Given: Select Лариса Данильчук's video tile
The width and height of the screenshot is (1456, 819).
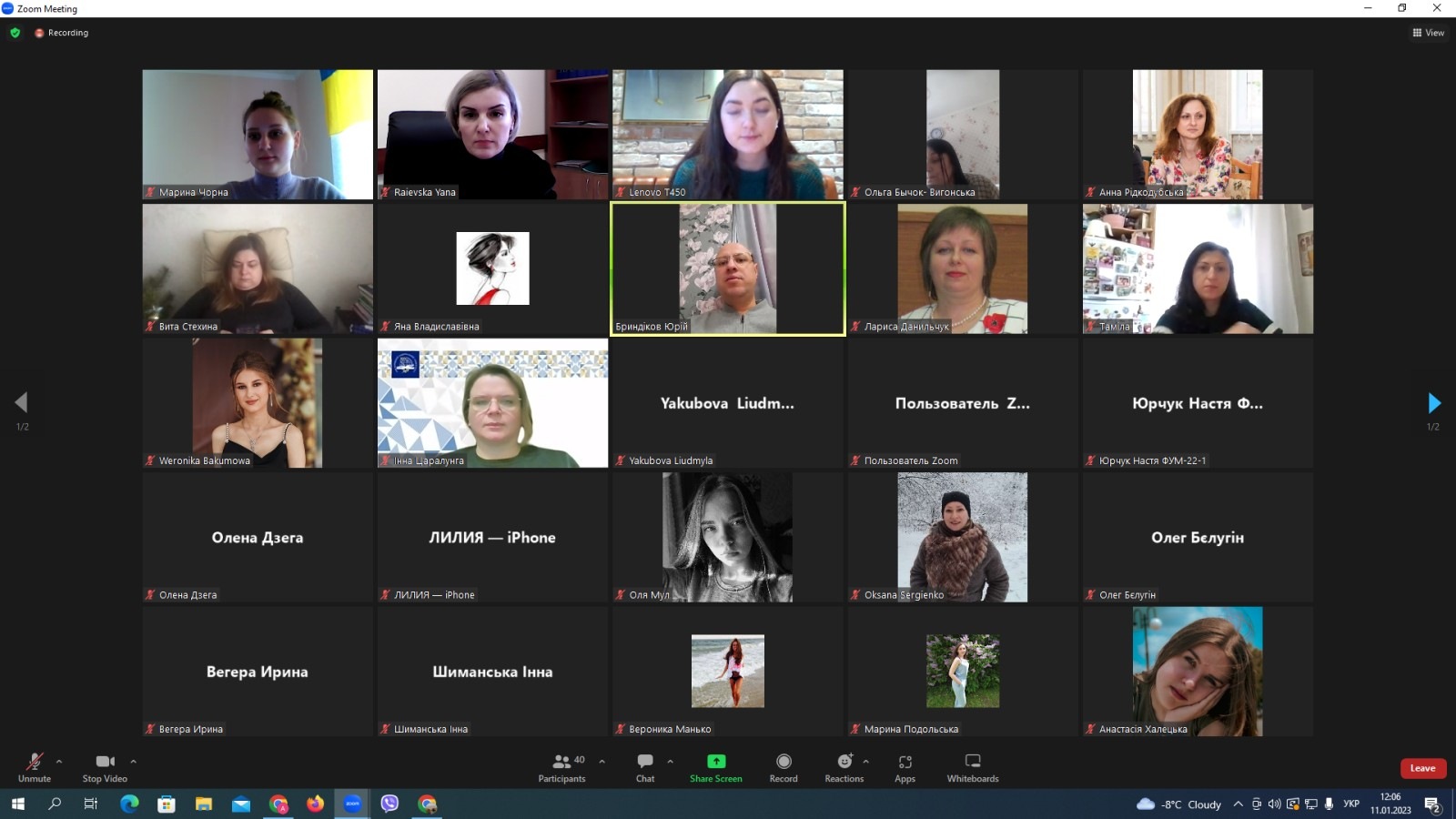Looking at the screenshot, I should click(963, 268).
